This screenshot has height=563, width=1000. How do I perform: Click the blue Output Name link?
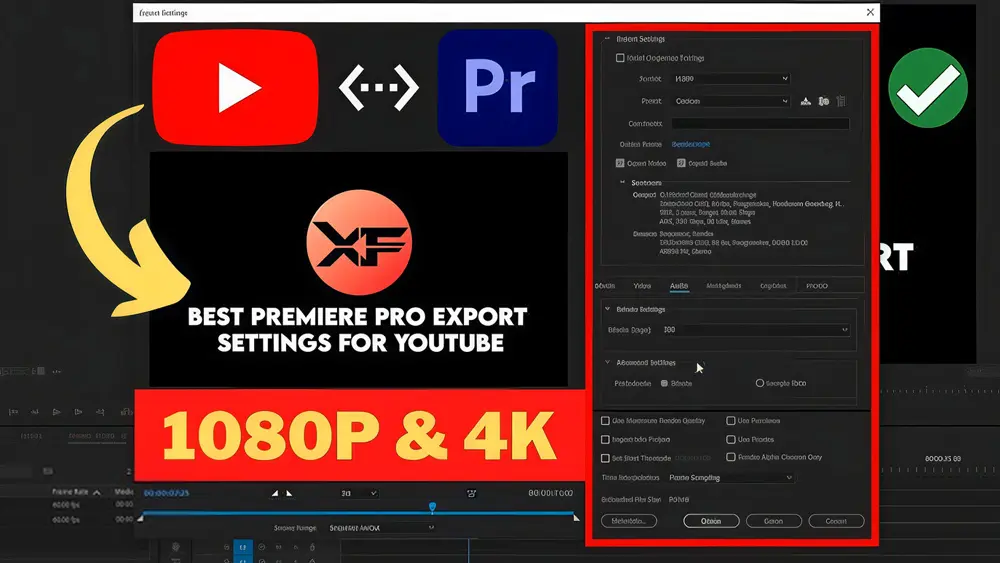tap(691, 145)
